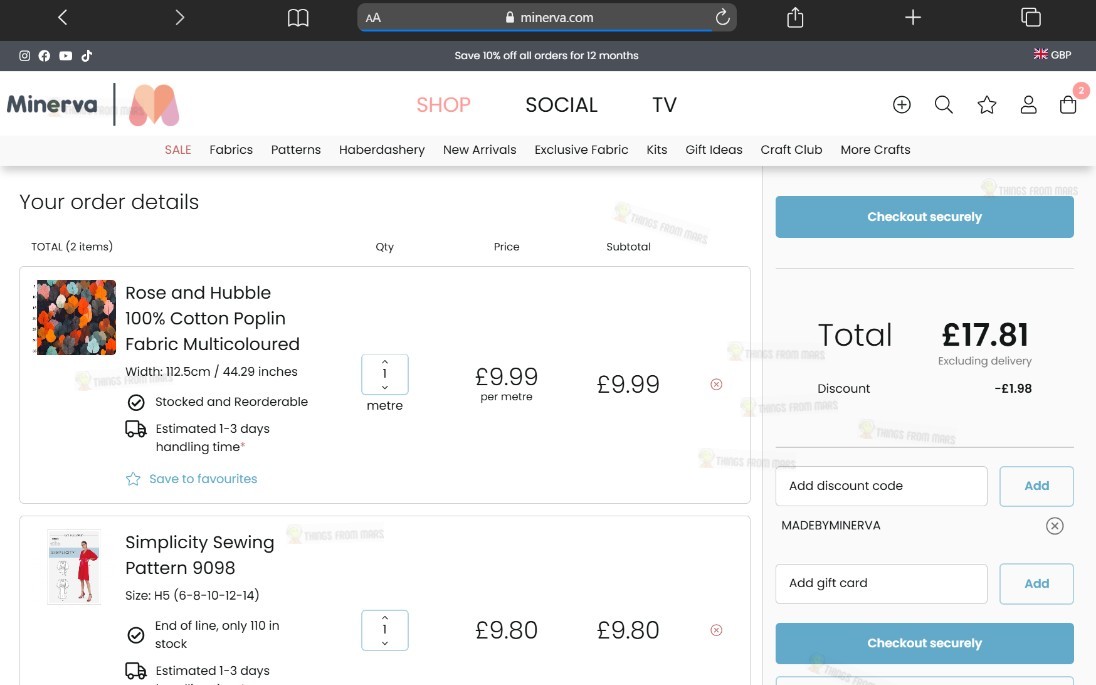Tap the browser share icon
This screenshot has height=685, width=1096.
tap(795, 17)
